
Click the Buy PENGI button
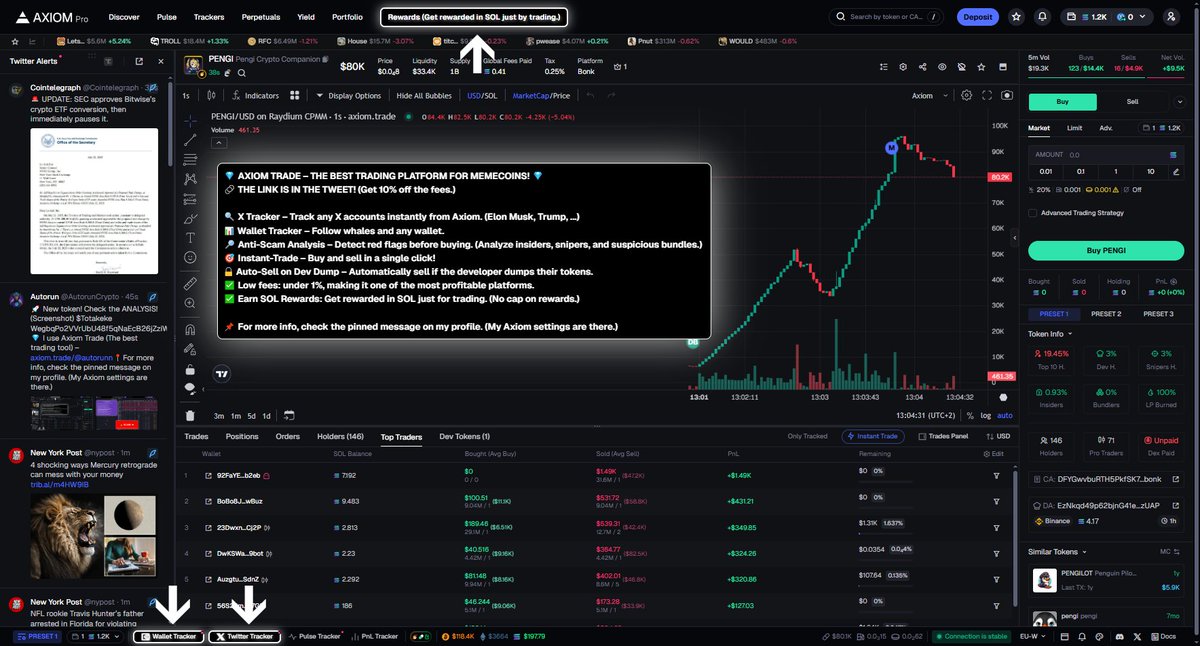tap(1106, 250)
